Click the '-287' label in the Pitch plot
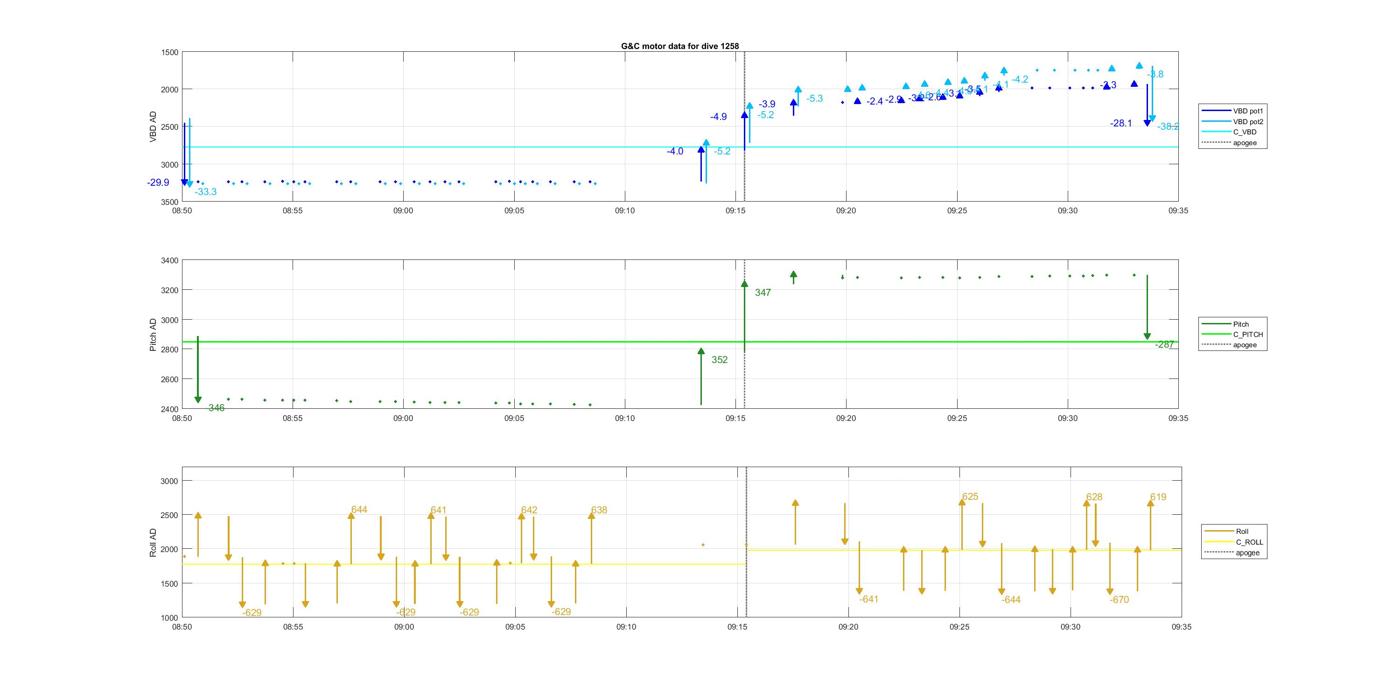The image size is (1400, 693). point(1165,345)
